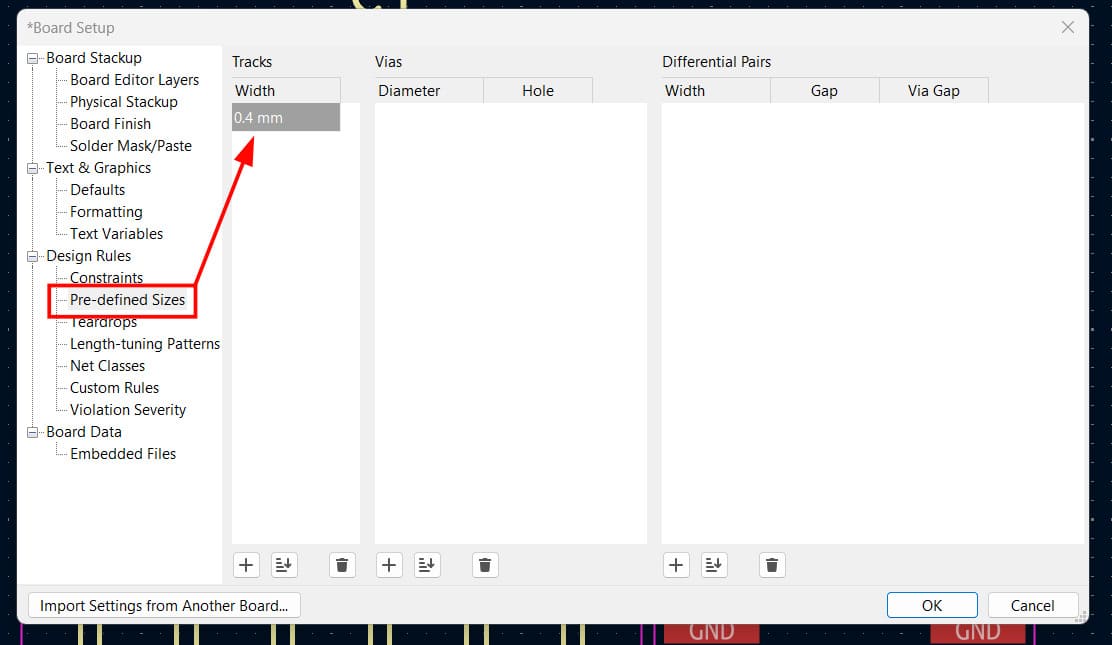1112x645 pixels.
Task: Select Constraints under Design Rules
Action: (x=106, y=278)
